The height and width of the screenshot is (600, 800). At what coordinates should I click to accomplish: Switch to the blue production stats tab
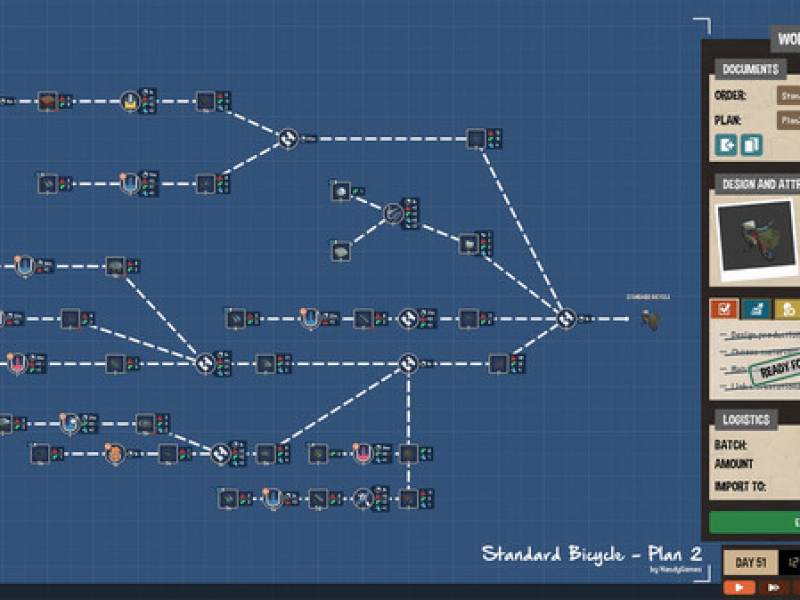tap(756, 309)
